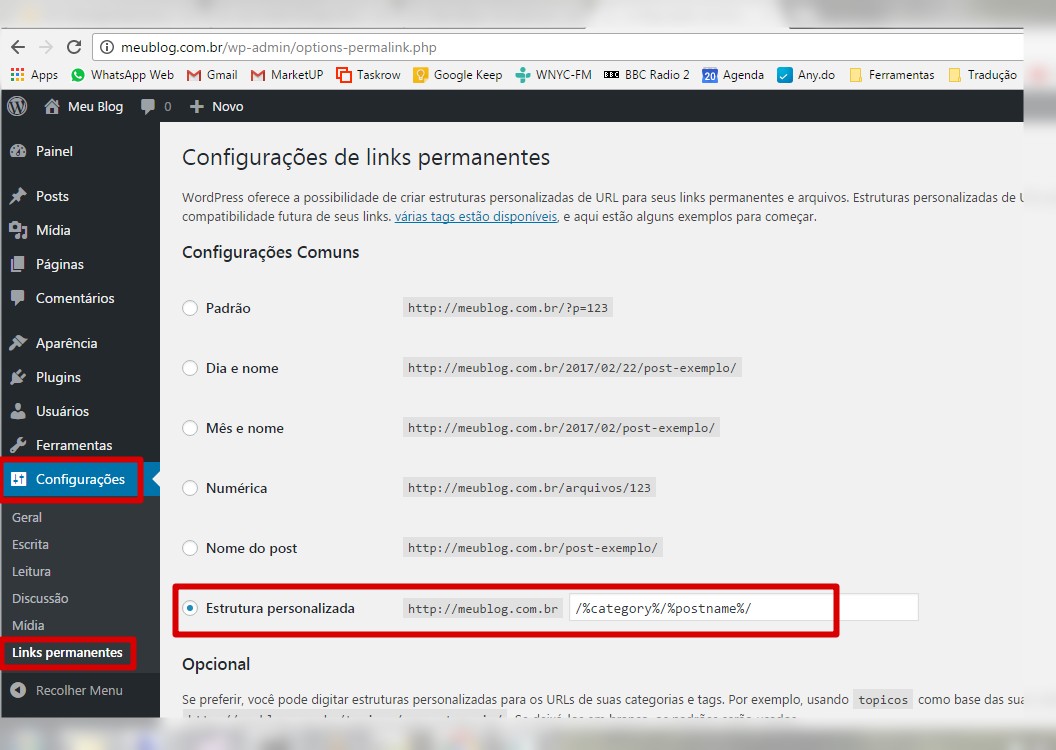Go back using browser back arrow
Viewport: 1056px width, 750px height.
coord(18,47)
